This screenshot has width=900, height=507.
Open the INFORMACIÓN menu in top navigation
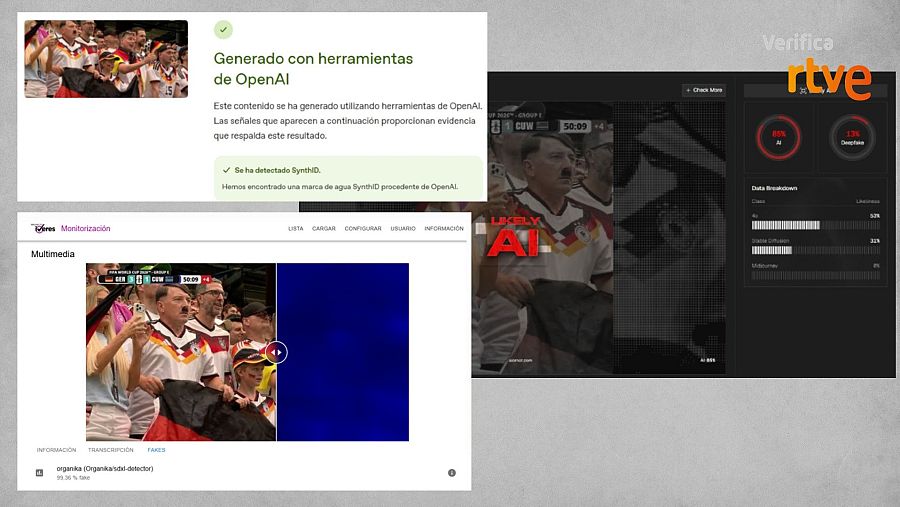pos(444,229)
